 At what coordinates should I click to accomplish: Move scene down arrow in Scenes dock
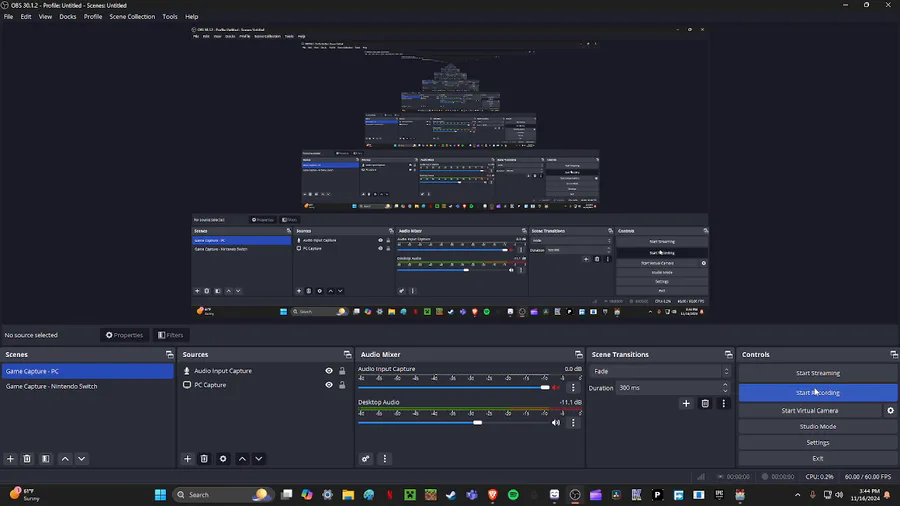coord(82,459)
